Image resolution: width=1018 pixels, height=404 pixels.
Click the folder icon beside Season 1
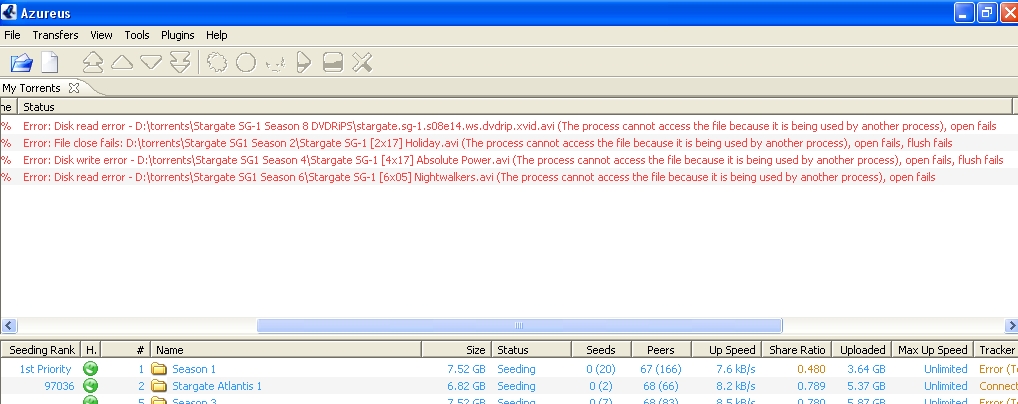[x=159, y=369]
